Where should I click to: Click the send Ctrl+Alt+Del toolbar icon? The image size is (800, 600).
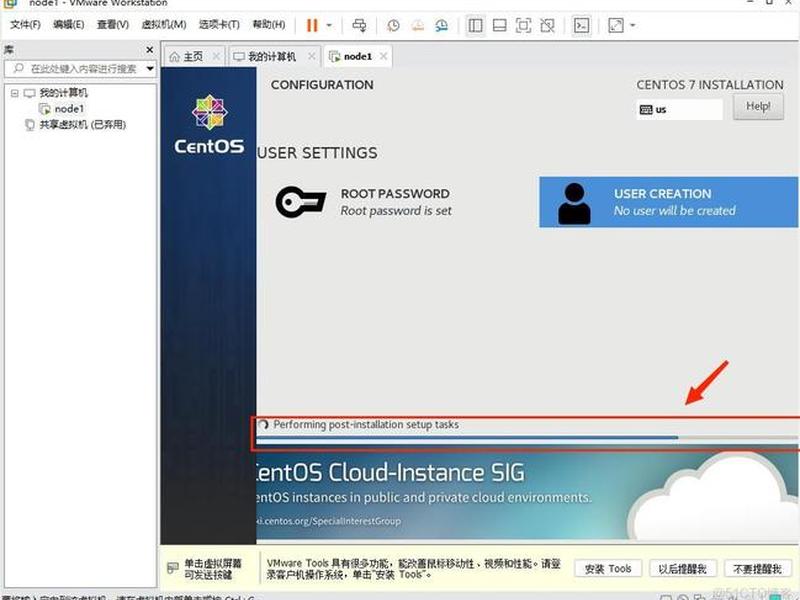tap(359, 25)
